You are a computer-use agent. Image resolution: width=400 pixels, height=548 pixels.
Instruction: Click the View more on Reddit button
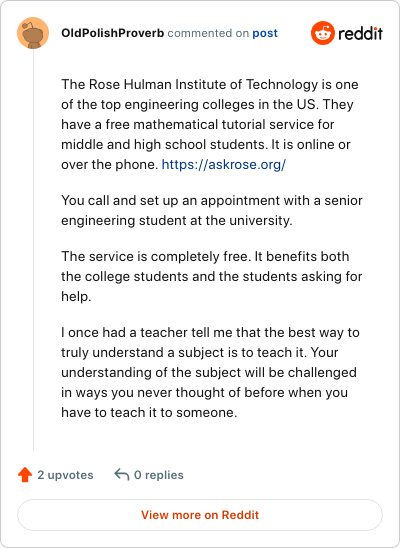(200, 515)
